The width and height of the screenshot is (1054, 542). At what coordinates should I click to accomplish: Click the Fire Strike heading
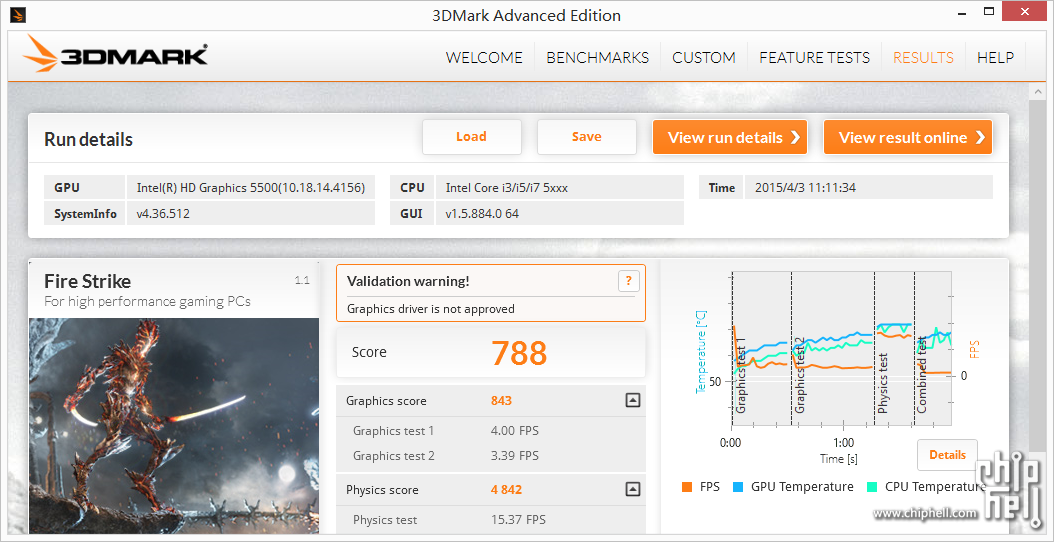pos(87,281)
